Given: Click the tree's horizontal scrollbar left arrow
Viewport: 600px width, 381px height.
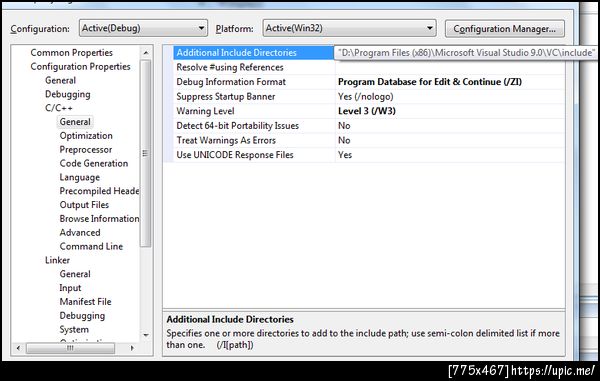Looking at the screenshot, I should 18,348.
